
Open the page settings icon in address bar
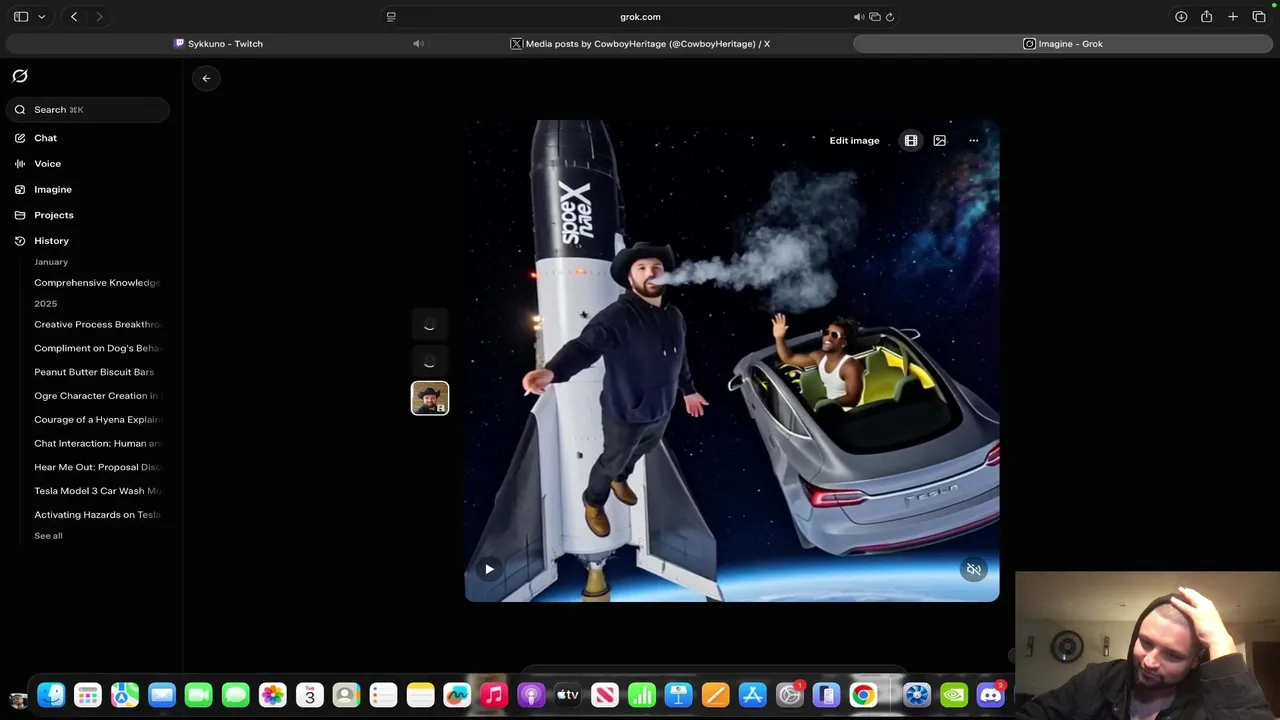[391, 17]
